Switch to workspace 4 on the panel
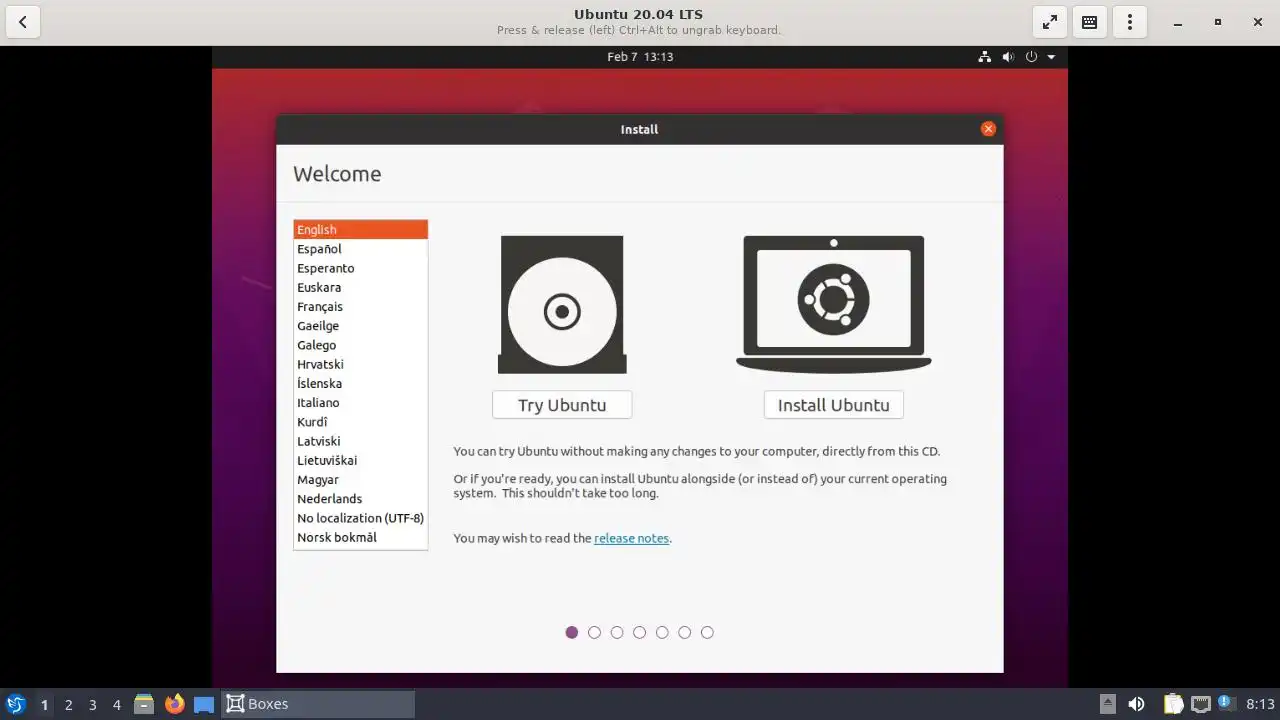 pos(116,704)
